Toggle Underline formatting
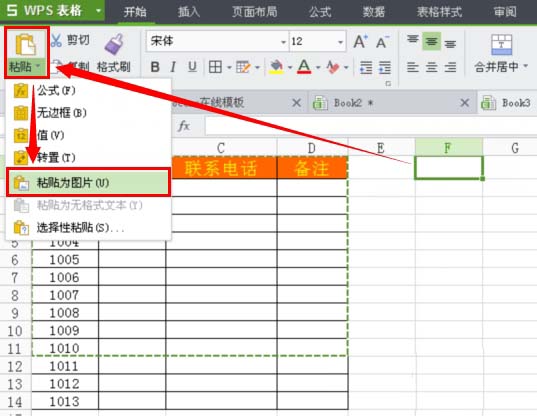Viewport: 537px width, 416px height. (x=192, y=67)
